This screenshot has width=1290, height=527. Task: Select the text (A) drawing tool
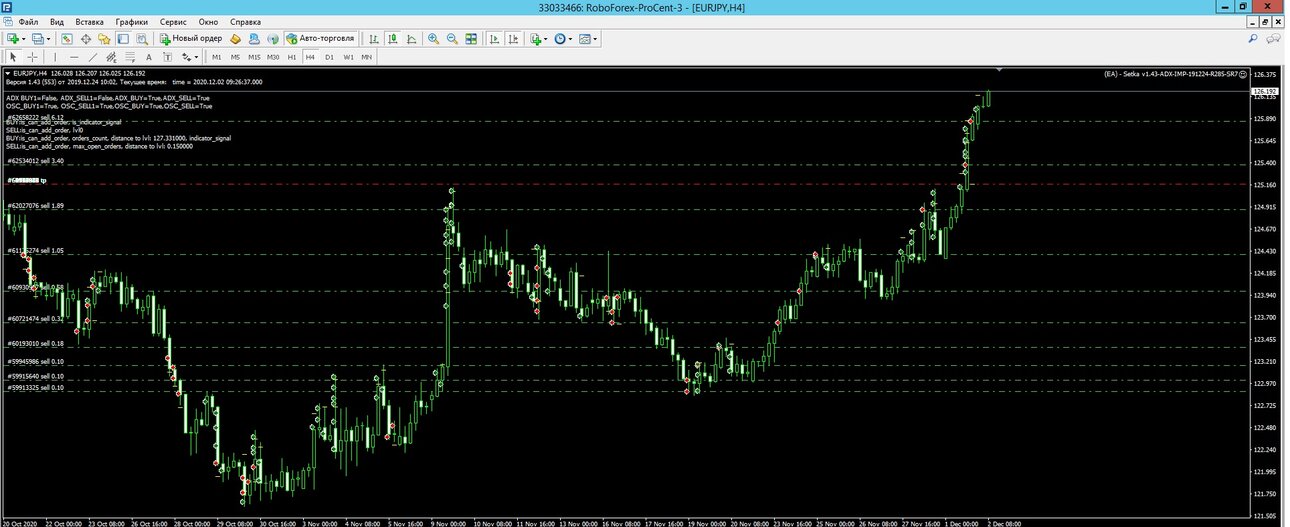pos(149,57)
